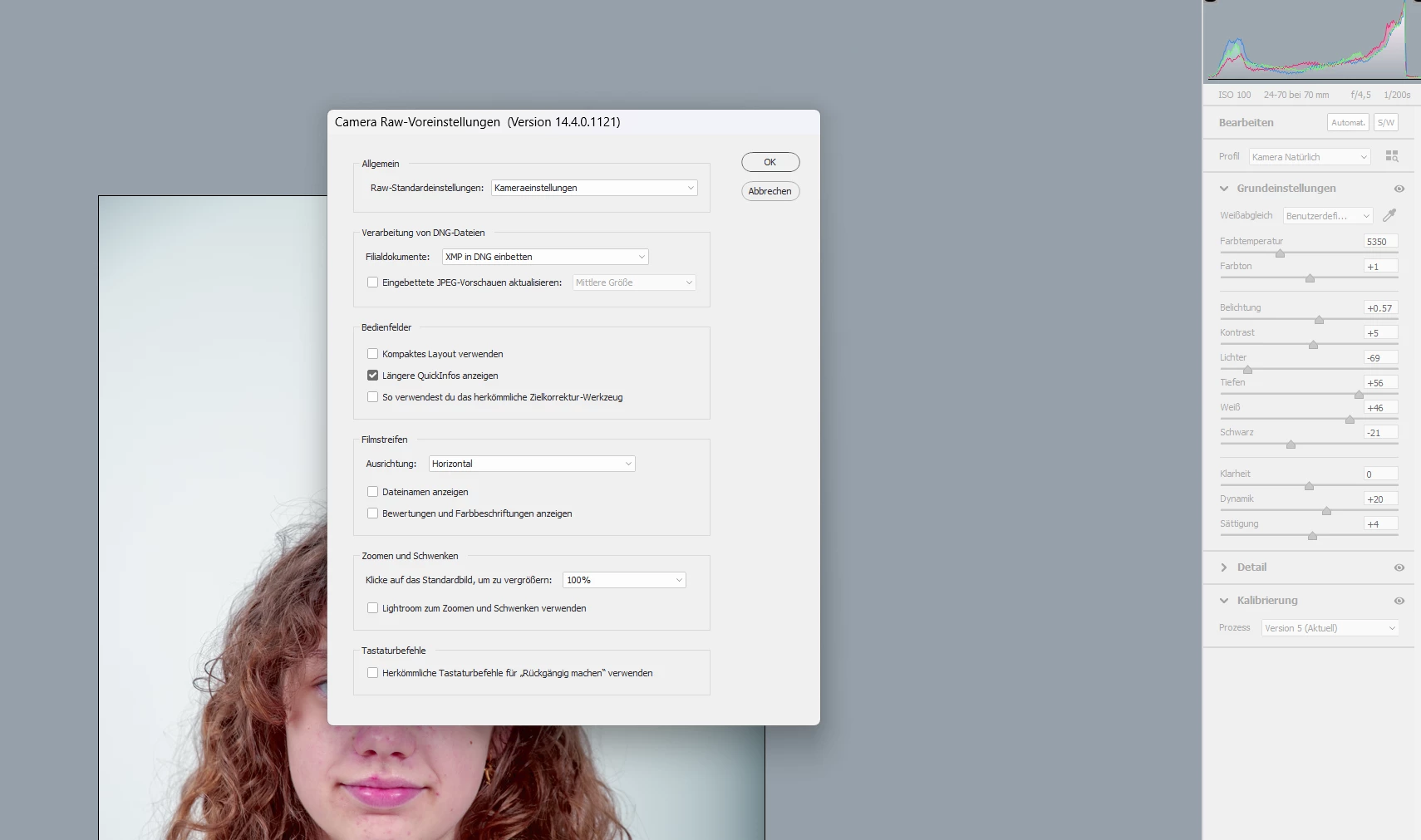Screen dimensions: 1421x840
Task: Enable Lightroom zum Zoomen und Schwenken
Action: coord(372,608)
